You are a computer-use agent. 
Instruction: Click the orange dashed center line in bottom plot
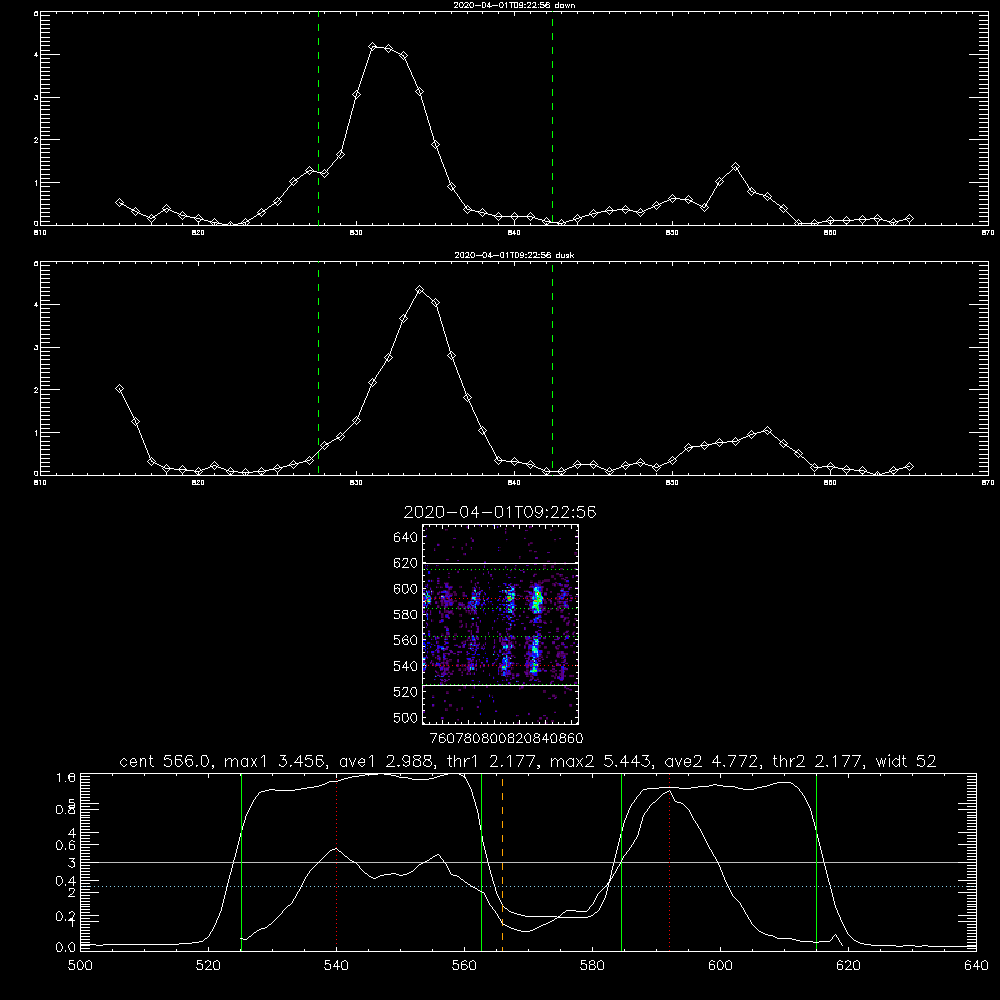503,862
